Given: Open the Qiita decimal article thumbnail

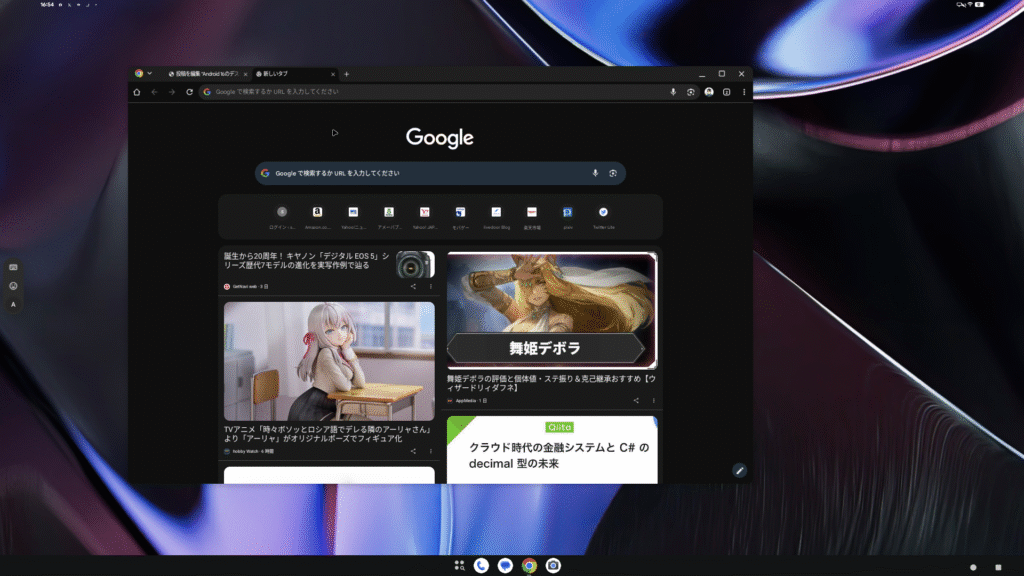Looking at the screenshot, I should (x=552, y=450).
